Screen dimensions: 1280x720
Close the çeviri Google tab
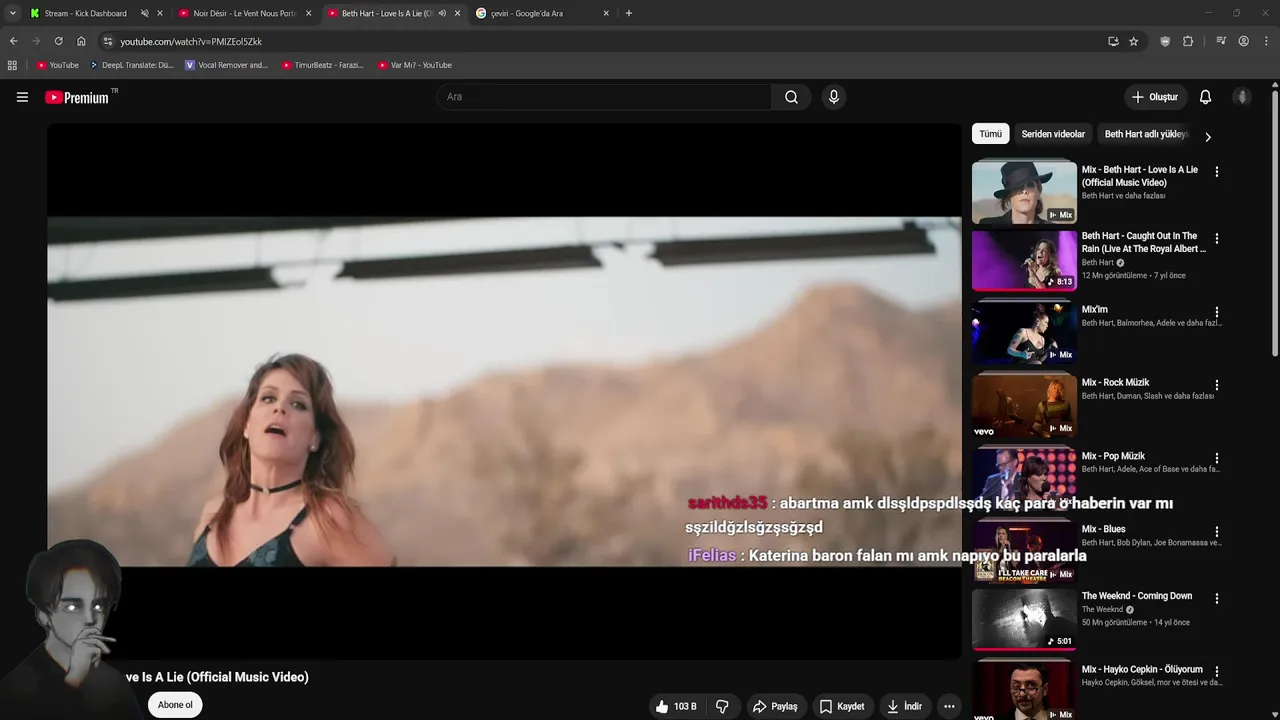[x=606, y=13]
